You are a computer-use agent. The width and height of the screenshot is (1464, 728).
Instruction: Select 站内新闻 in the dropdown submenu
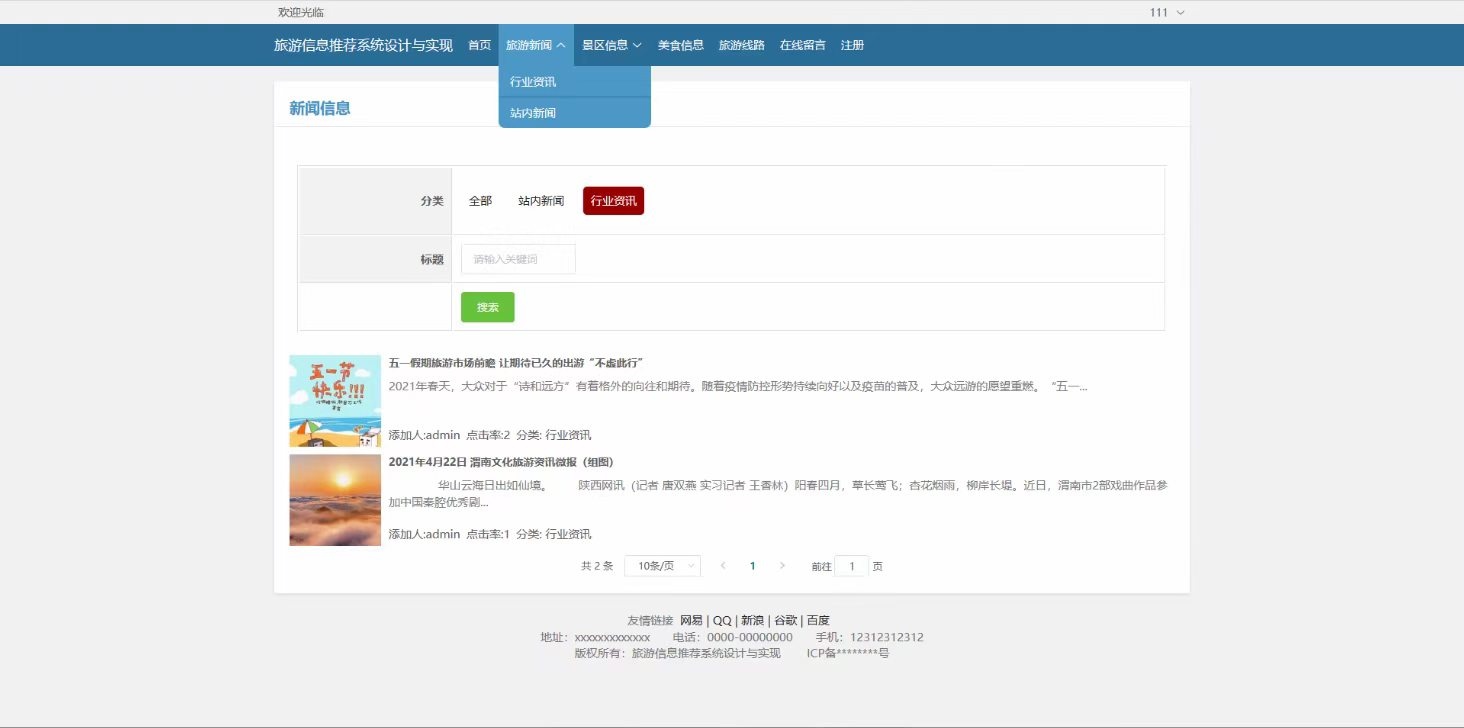pyautogui.click(x=575, y=113)
